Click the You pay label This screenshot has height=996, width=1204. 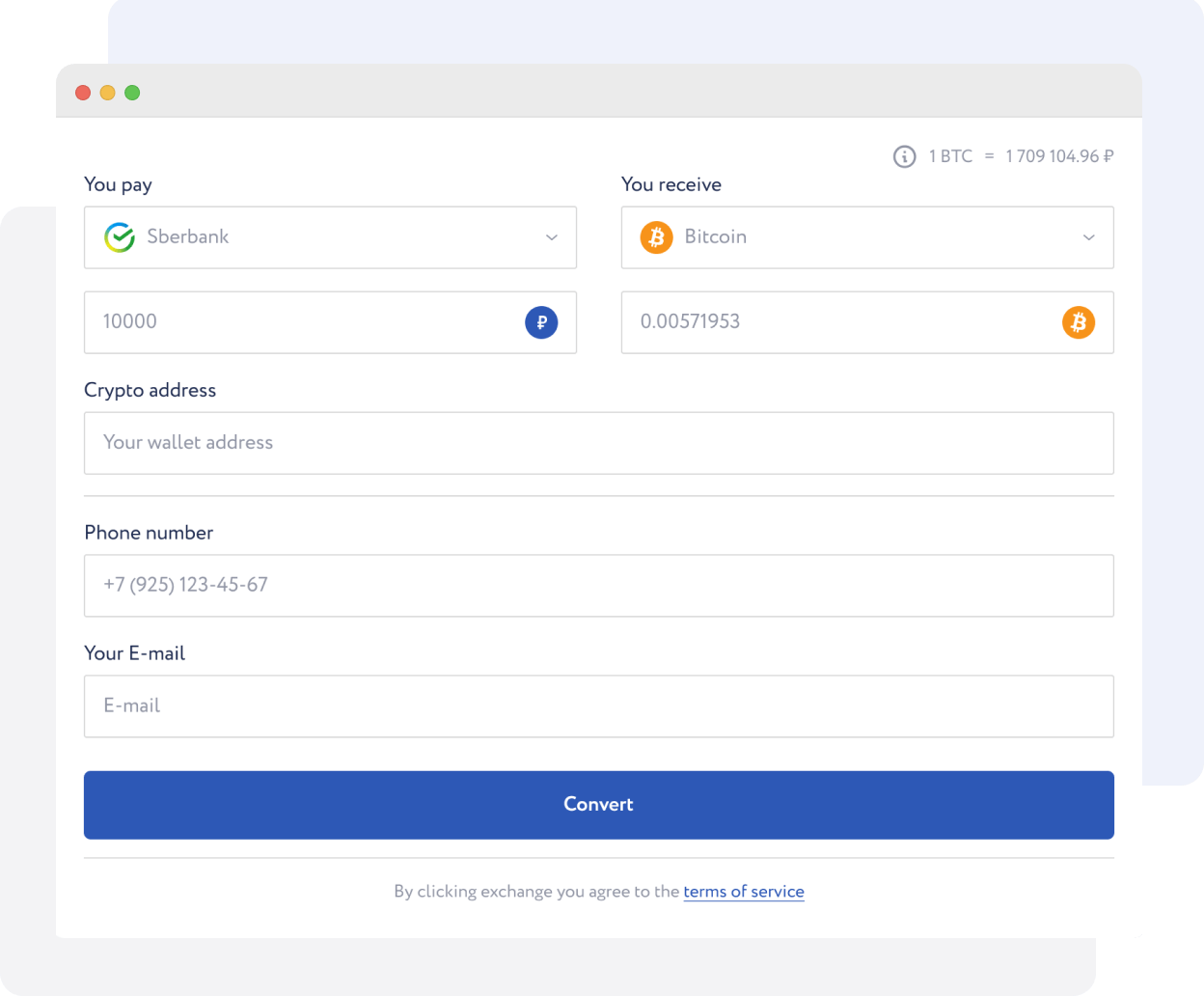pyautogui.click(x=118, y=185)
